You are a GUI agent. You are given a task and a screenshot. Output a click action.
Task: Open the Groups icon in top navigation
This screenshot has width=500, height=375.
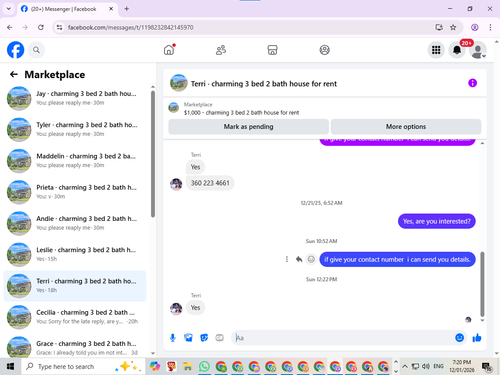click(x=324, y=50)
